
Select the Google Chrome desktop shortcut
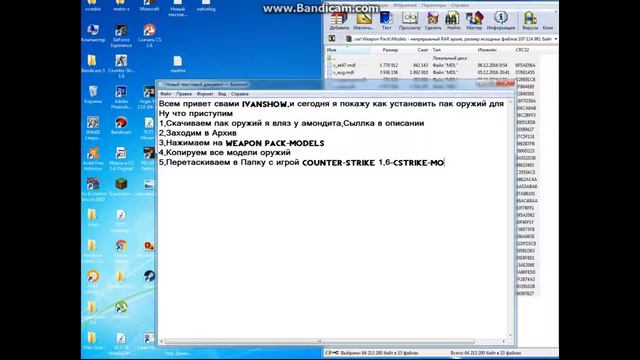pyautogui.click(x=121, y=250)
